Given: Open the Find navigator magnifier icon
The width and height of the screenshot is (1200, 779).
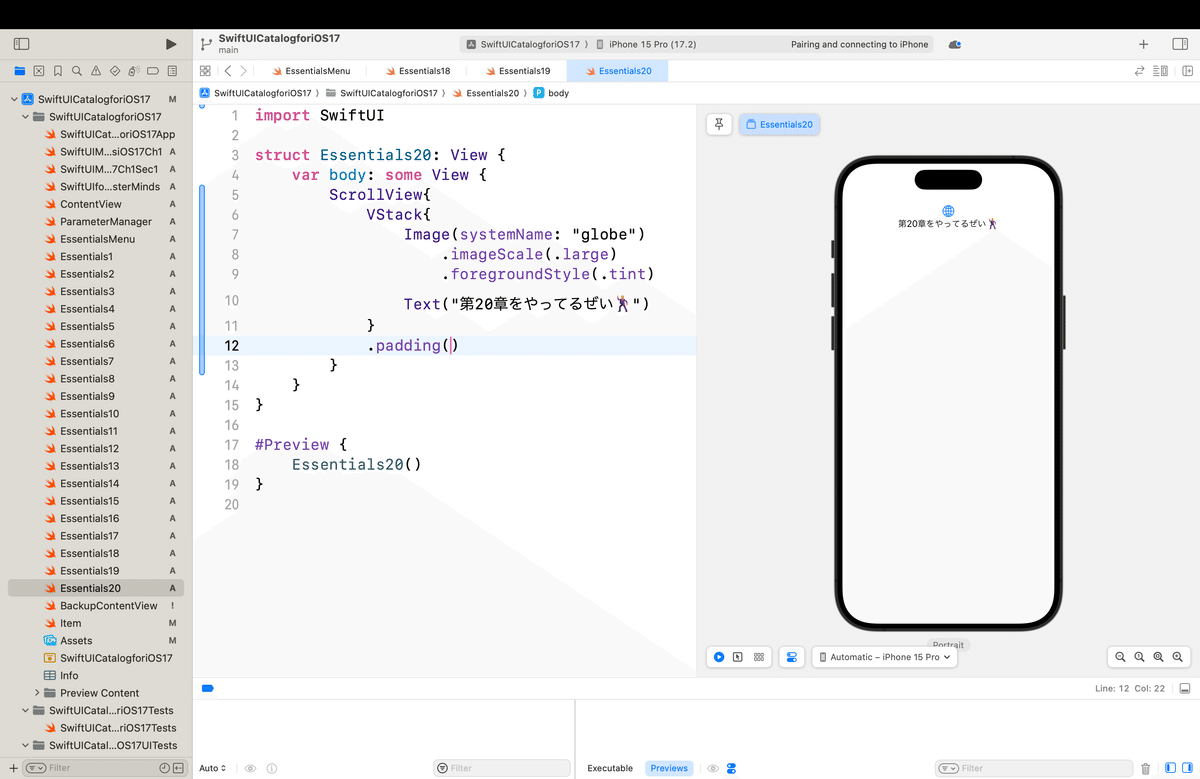Looking at the screenshot, I should pyautogui.click(x=77, y=71).
